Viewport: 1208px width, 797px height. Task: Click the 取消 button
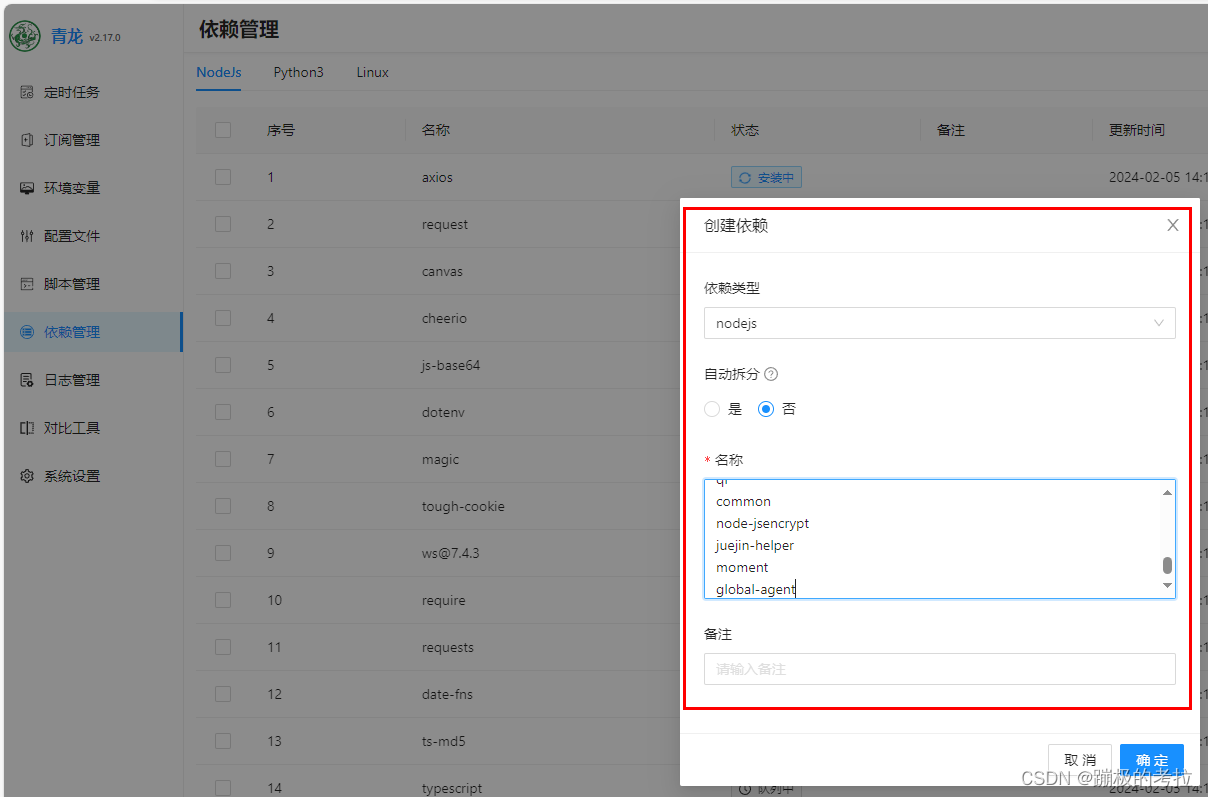pyautogui.click(x=1080, y=760)
